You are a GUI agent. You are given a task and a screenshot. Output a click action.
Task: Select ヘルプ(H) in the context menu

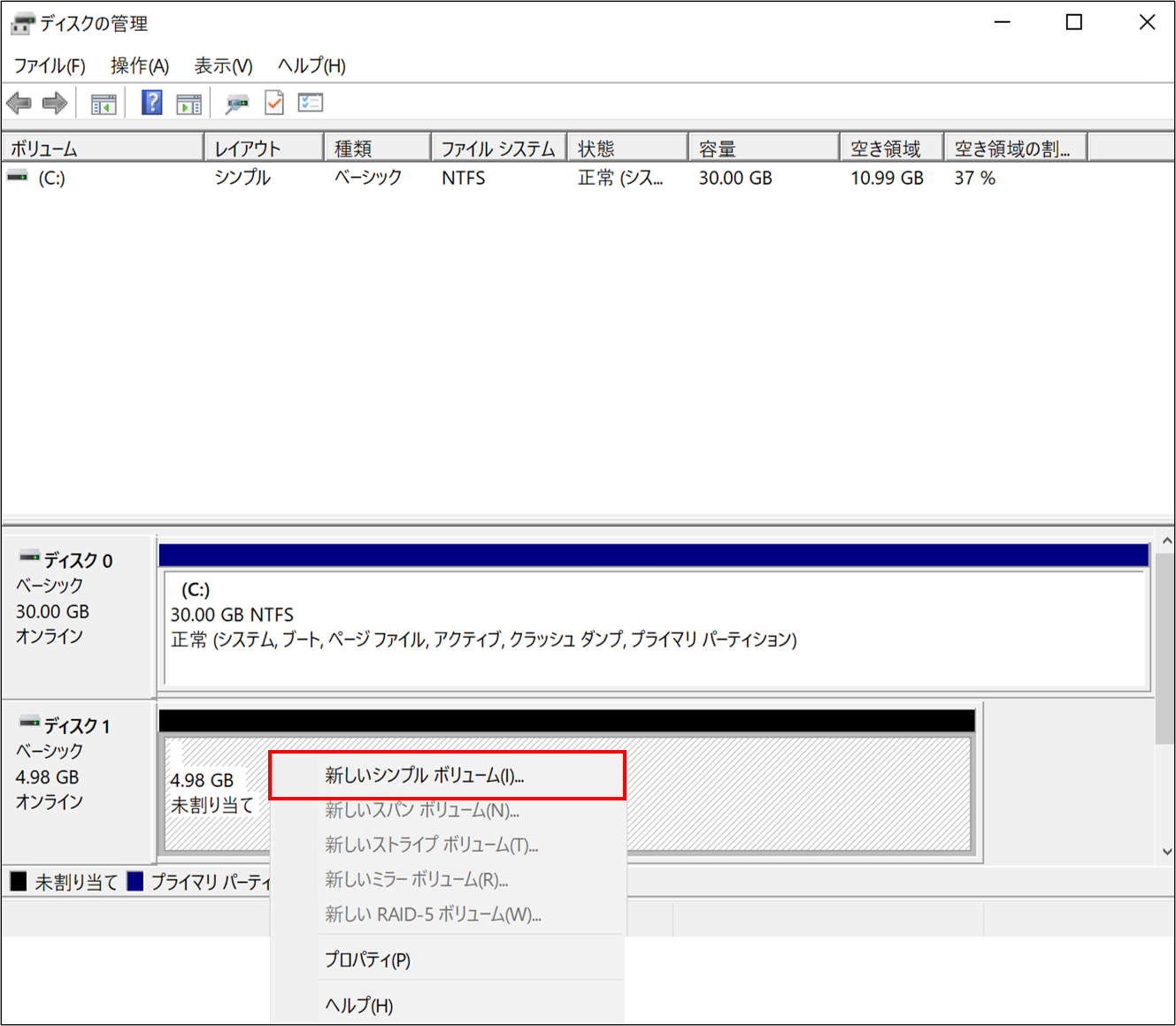pyautogui.click(x=358, y=1006)
